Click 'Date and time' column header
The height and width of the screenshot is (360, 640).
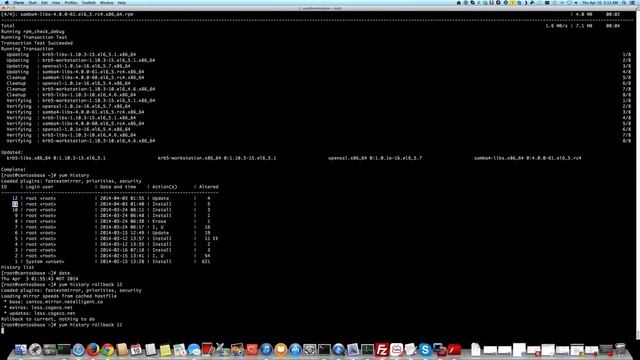[x=118, y=187]
